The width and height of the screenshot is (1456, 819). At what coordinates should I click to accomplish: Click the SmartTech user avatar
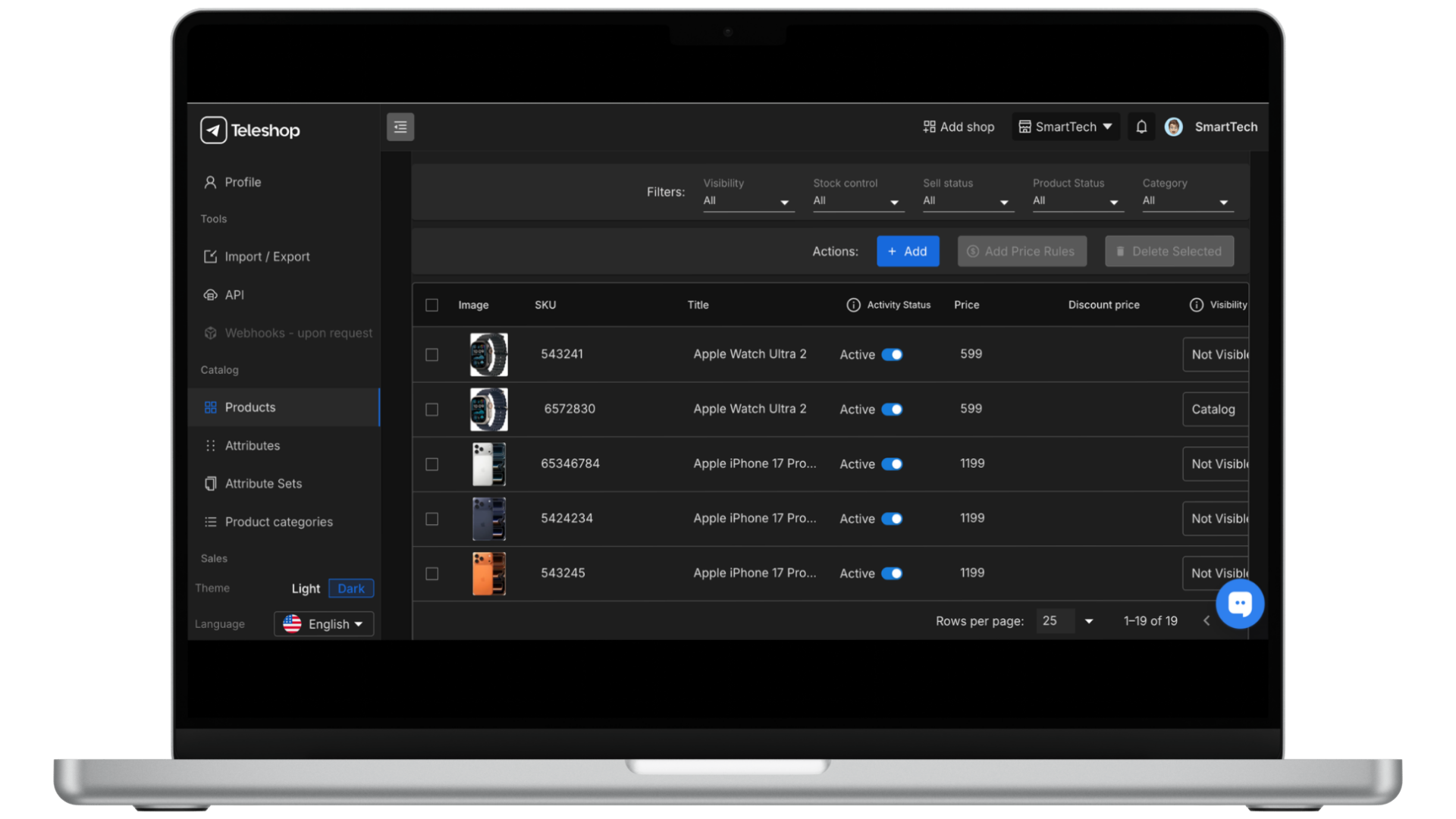pyautogui.click(x=1173, y=127)
